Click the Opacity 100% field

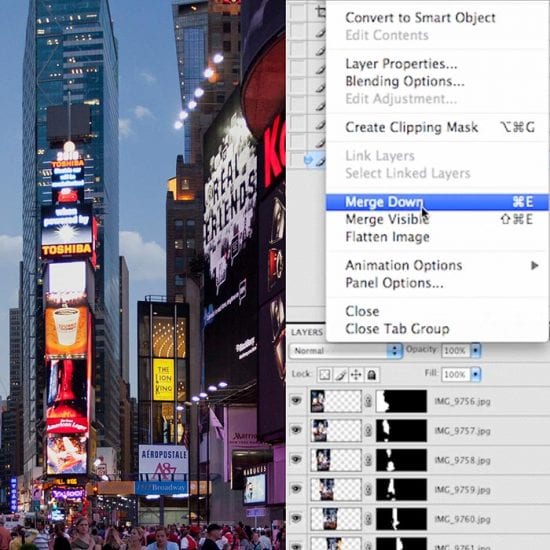(456, 350)
